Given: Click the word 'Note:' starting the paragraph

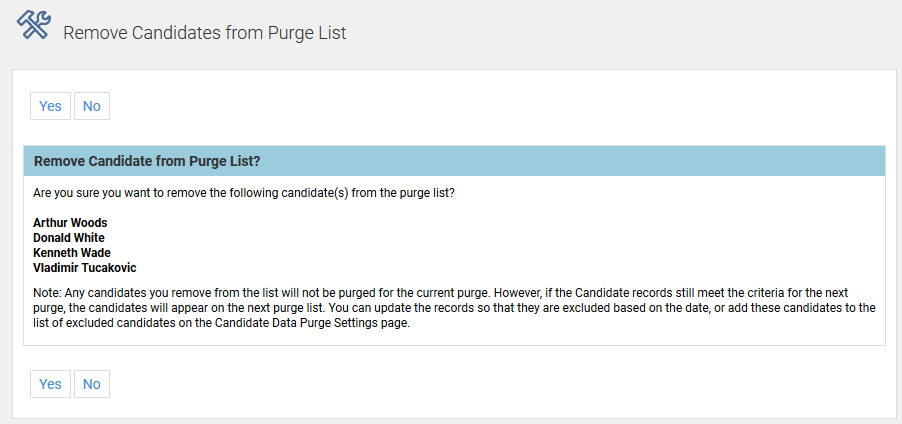Looking at the screenshot, I should point(49,292).
